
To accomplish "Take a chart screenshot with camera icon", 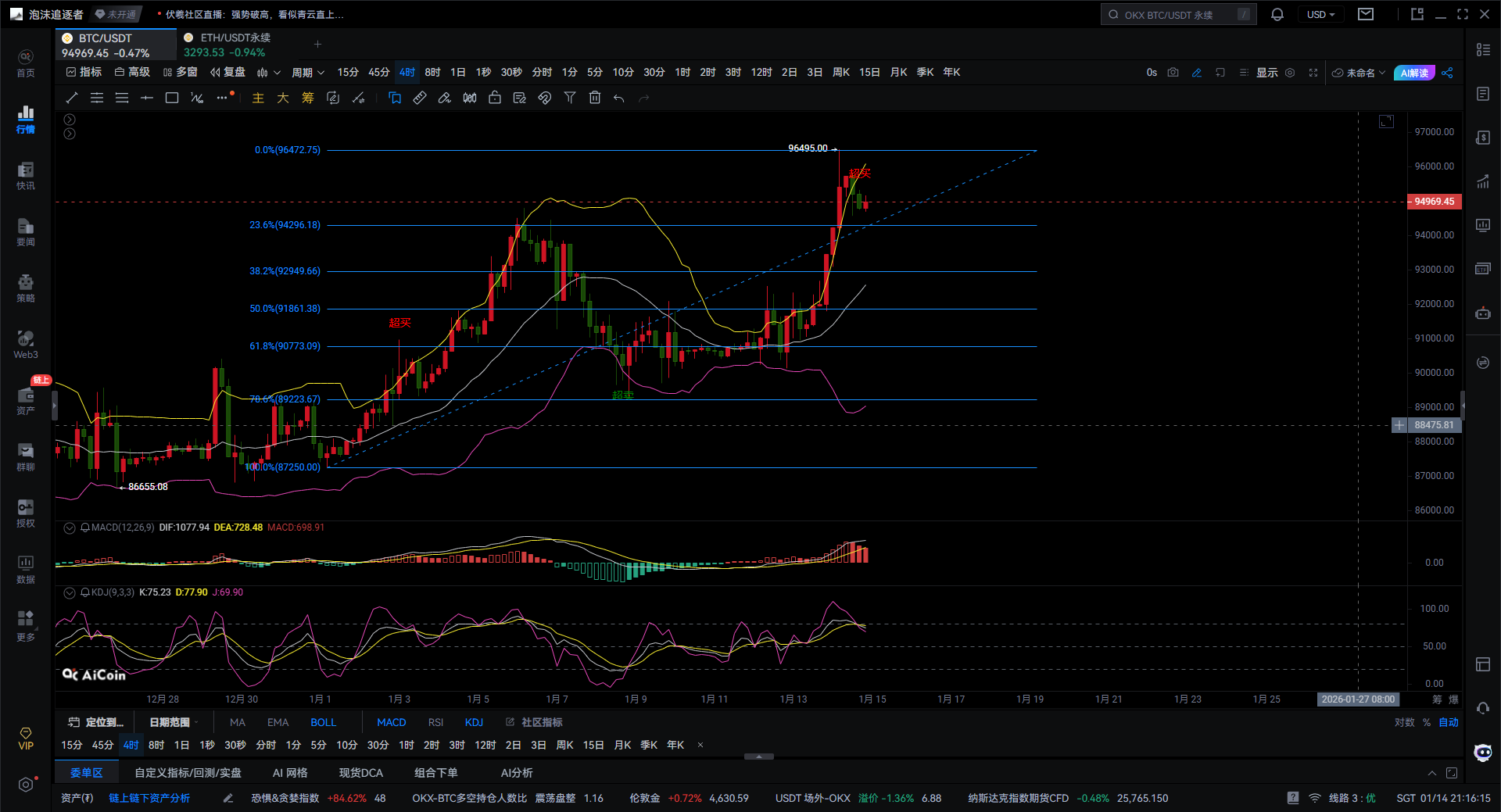I will click(1173, 73).
